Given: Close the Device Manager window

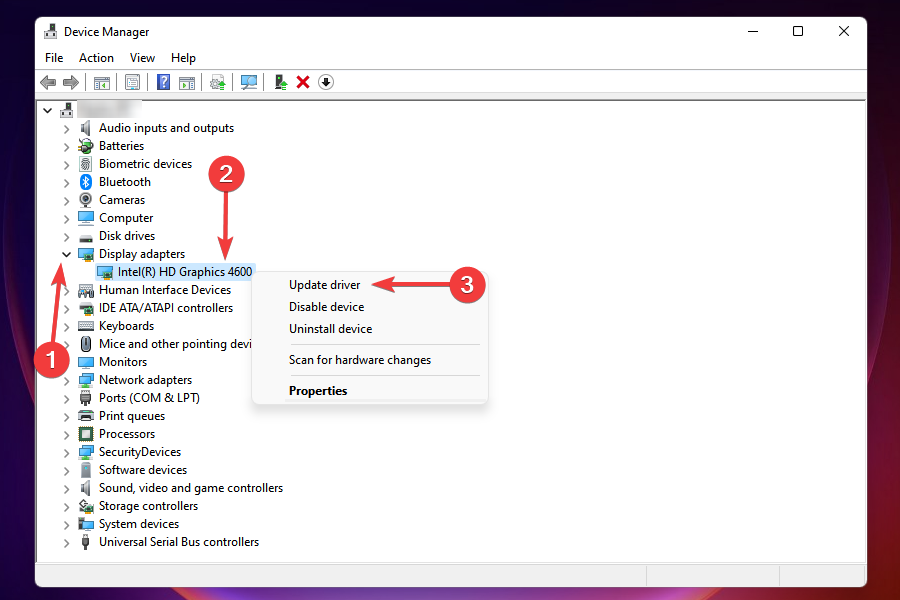Looking at the screenshot, I should 844,31.
